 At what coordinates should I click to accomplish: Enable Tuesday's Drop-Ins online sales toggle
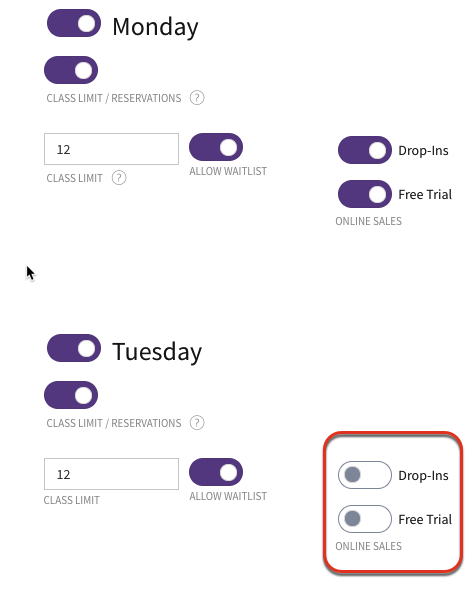365,475
